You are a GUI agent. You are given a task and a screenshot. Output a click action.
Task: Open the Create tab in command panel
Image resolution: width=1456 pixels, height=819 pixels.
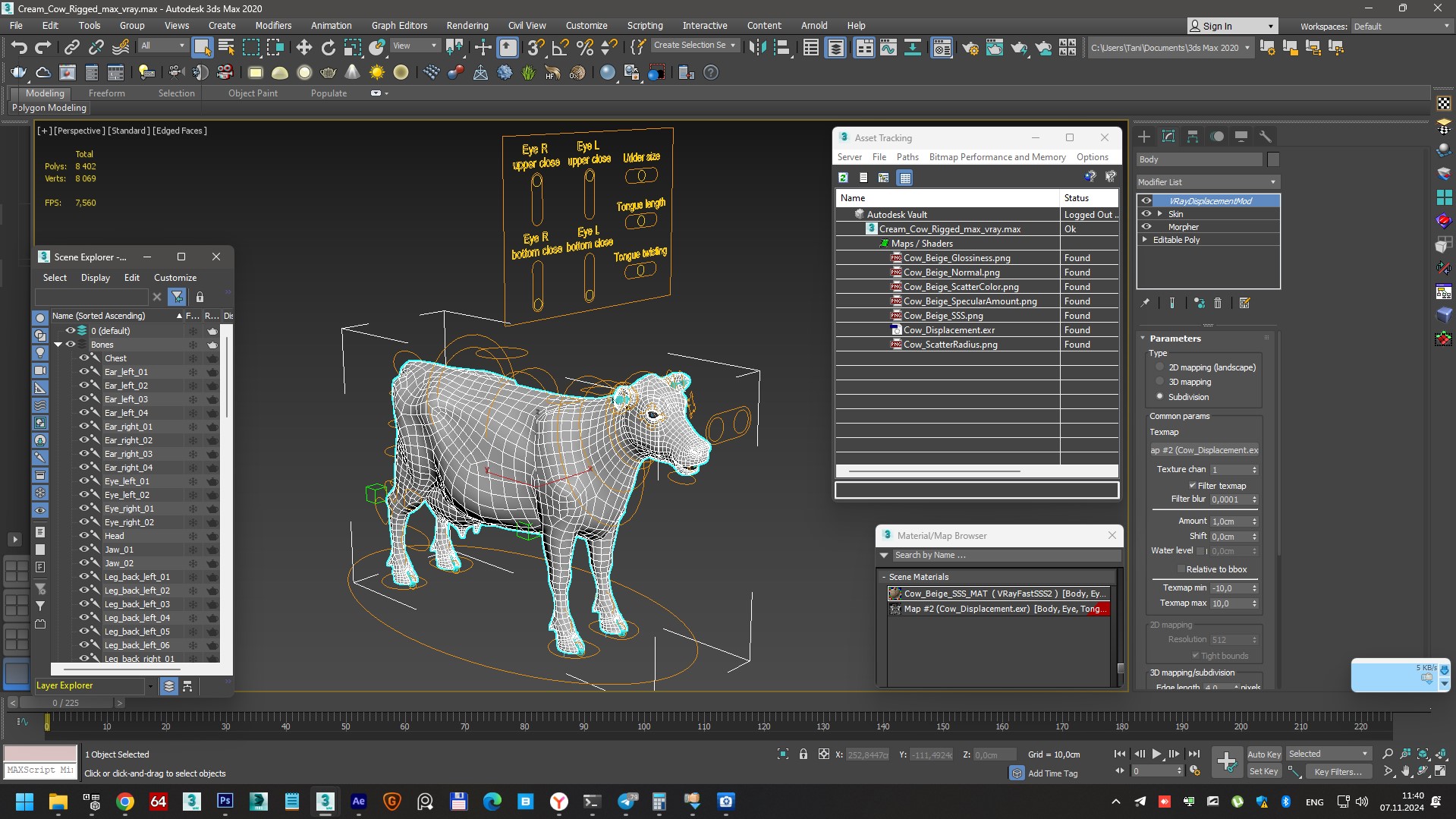point(1144,137)
